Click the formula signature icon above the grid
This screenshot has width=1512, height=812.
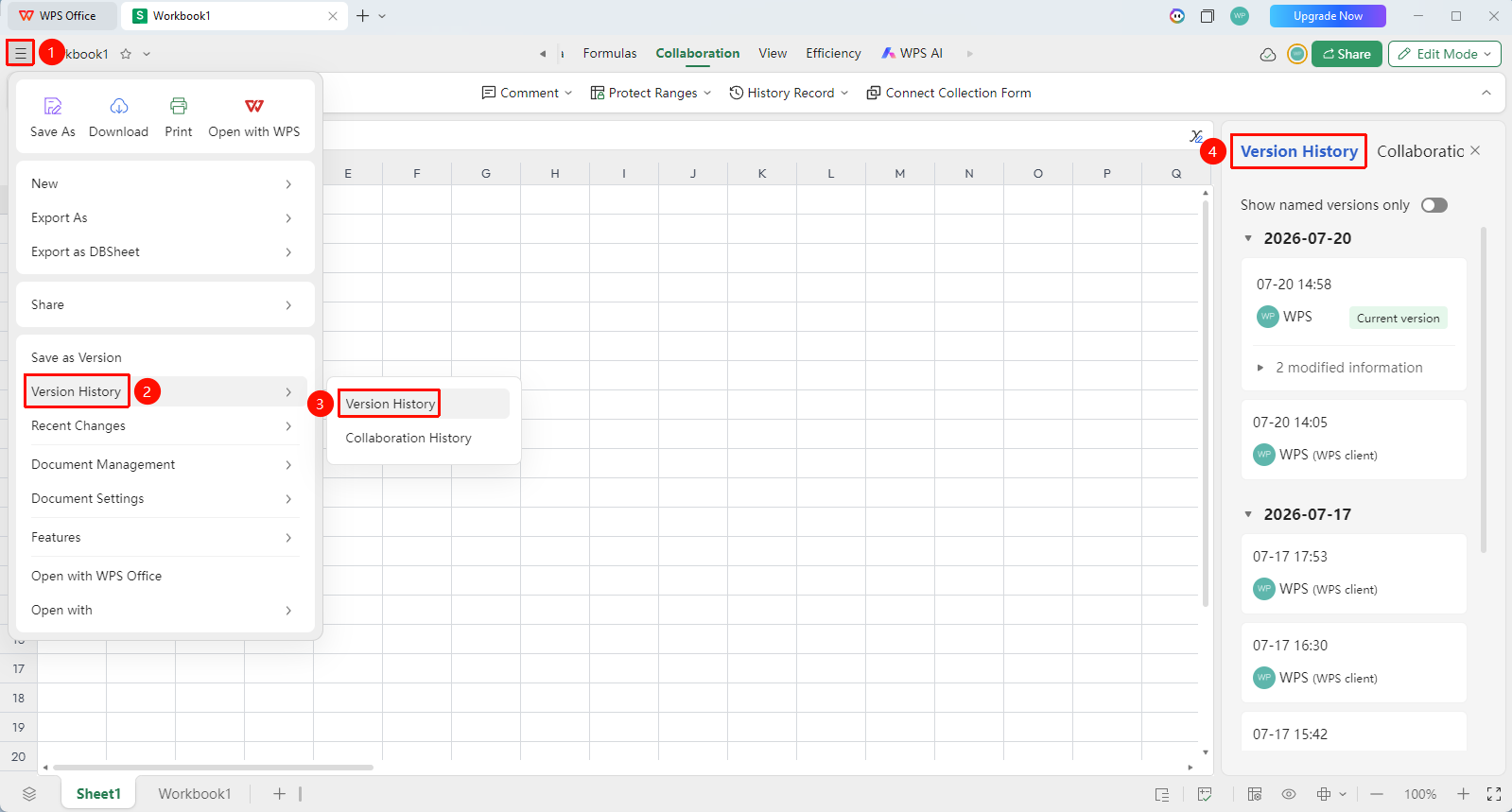(x=1196, y=136)
